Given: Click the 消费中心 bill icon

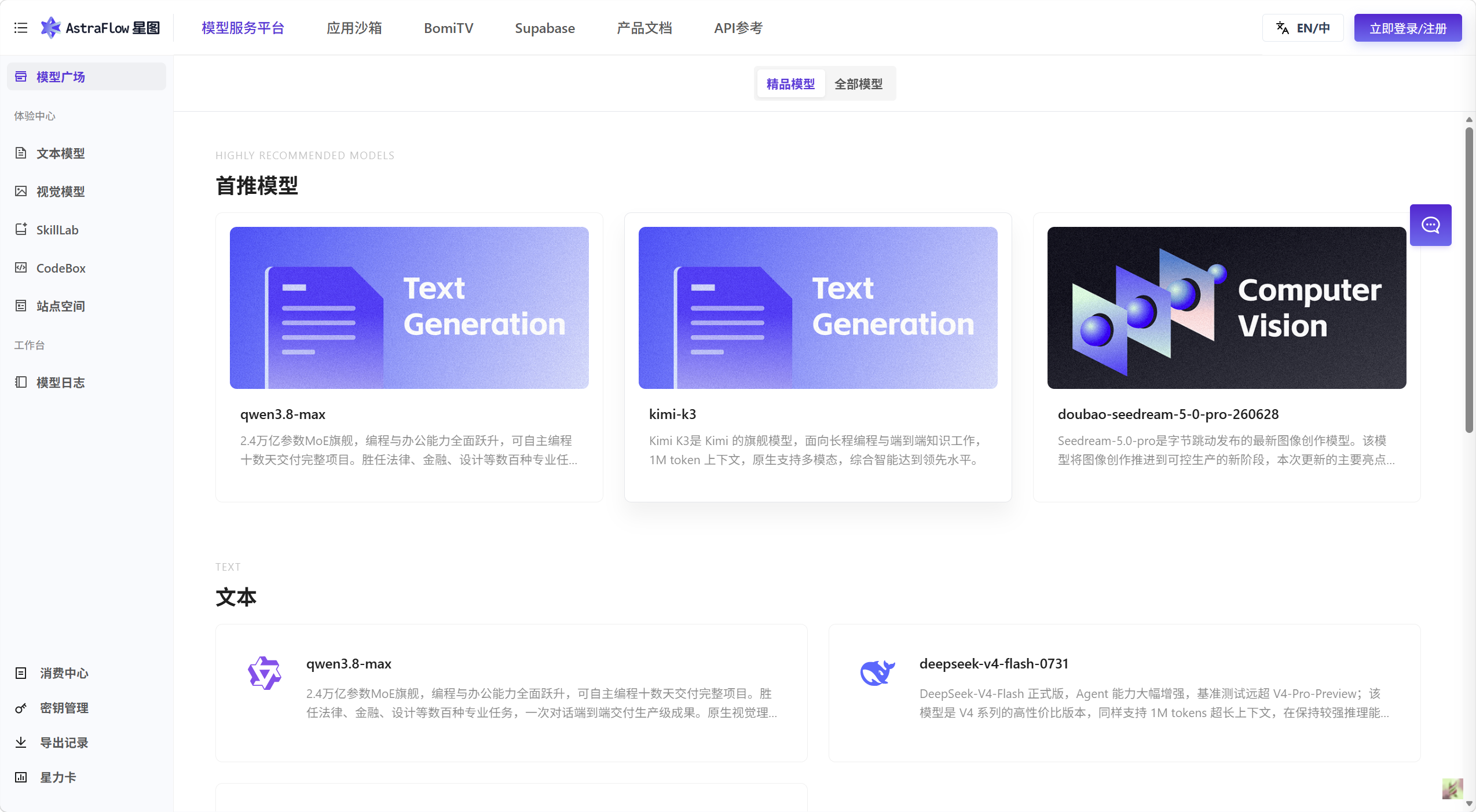Looking at the screenshot, I should click(21, 673).
